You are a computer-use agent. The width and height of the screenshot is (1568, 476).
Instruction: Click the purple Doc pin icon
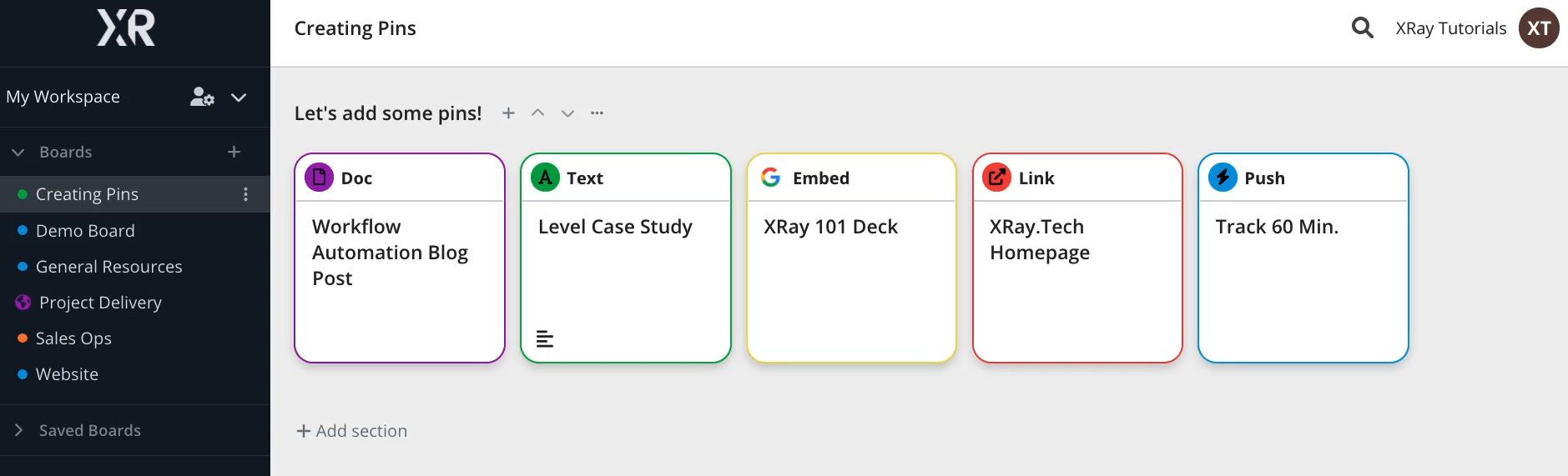(x=319, y=178)
